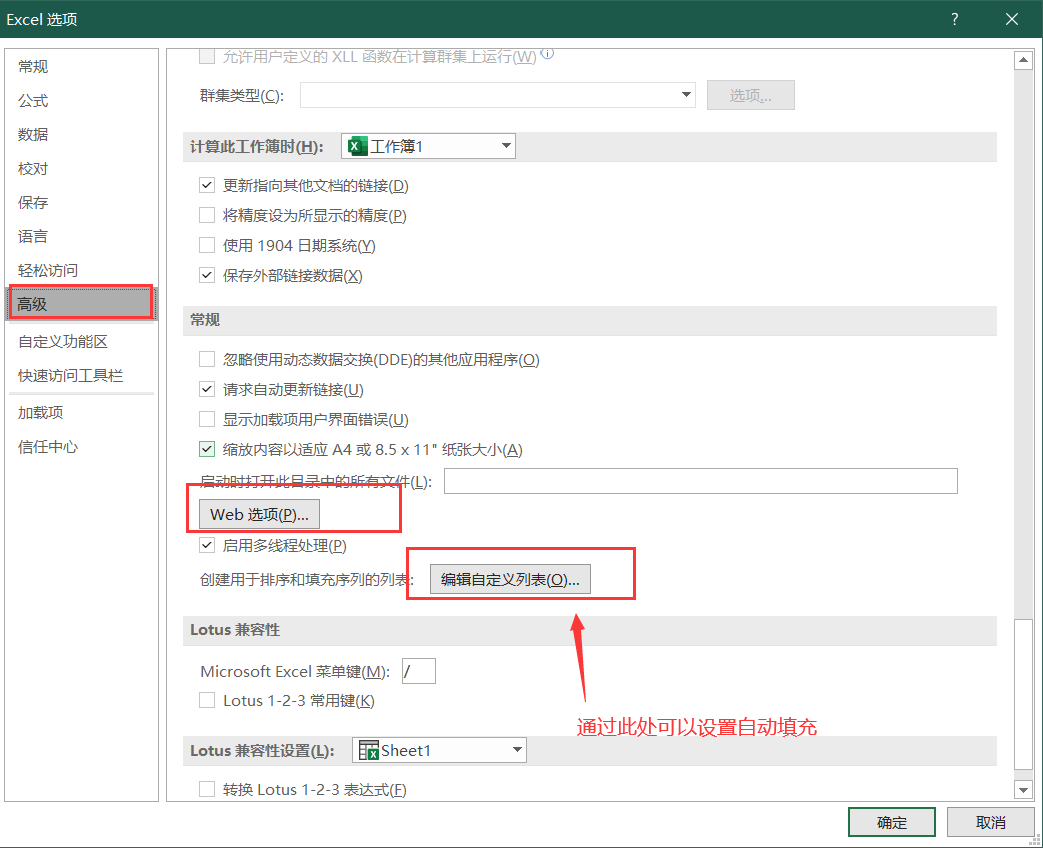Click the help question mark icon
Screen dimensions: 1043x848
click(x=955, y=19)
